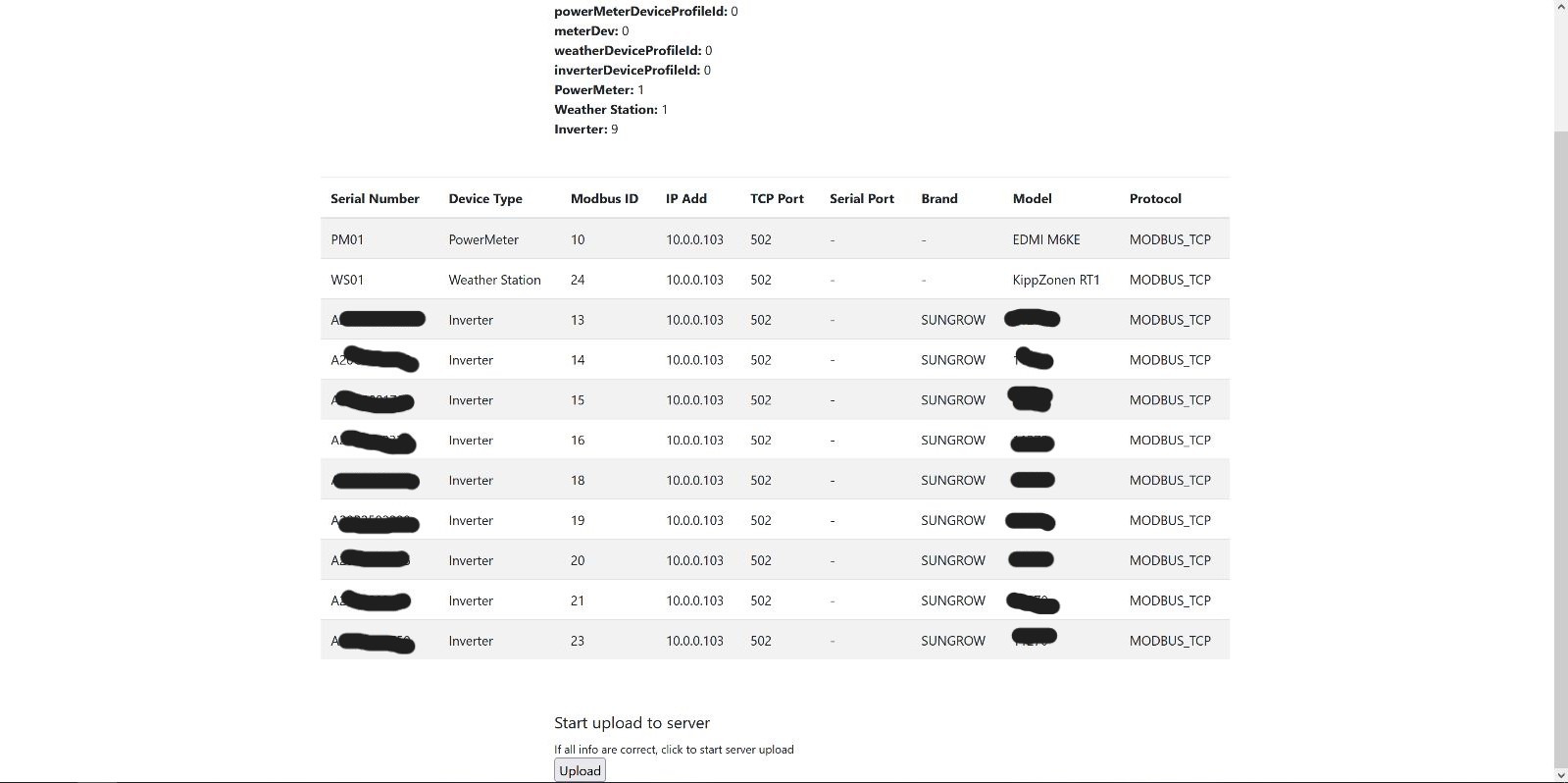This screenshot has width=1568, height=783.
Task: Select the Protocol column header
Action: pos(1155,198)
